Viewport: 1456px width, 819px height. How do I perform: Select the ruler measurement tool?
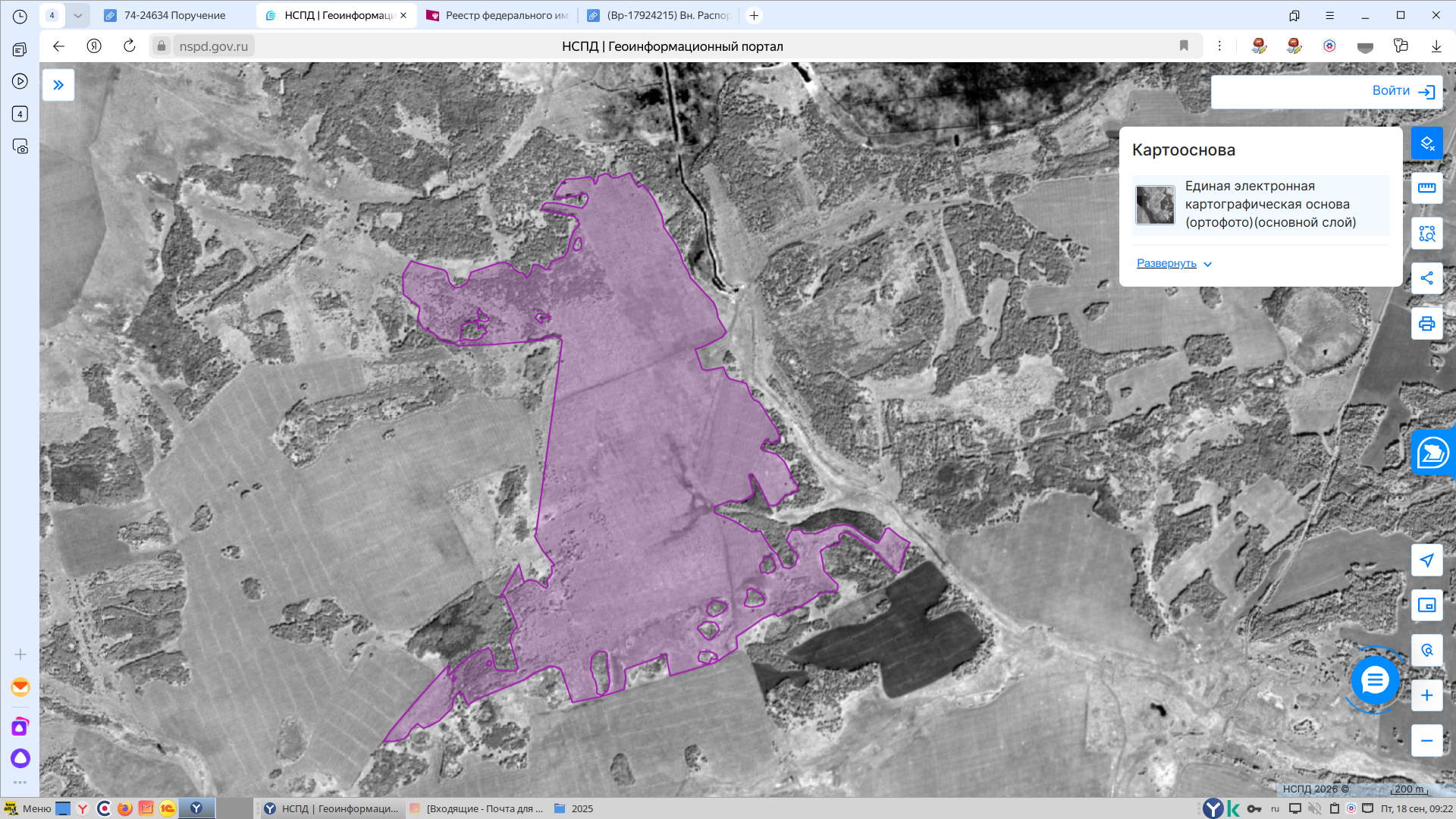tap(1426, 188)
